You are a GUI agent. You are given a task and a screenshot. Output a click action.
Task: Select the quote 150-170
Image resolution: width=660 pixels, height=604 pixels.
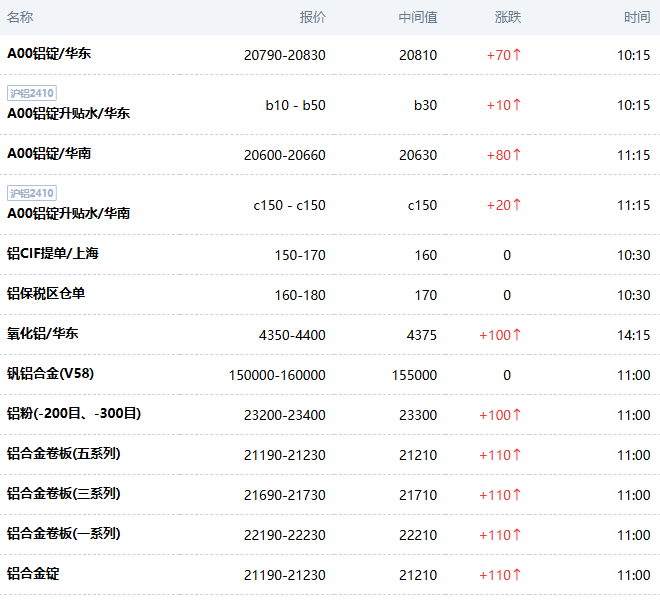click(x=300, y=255)
